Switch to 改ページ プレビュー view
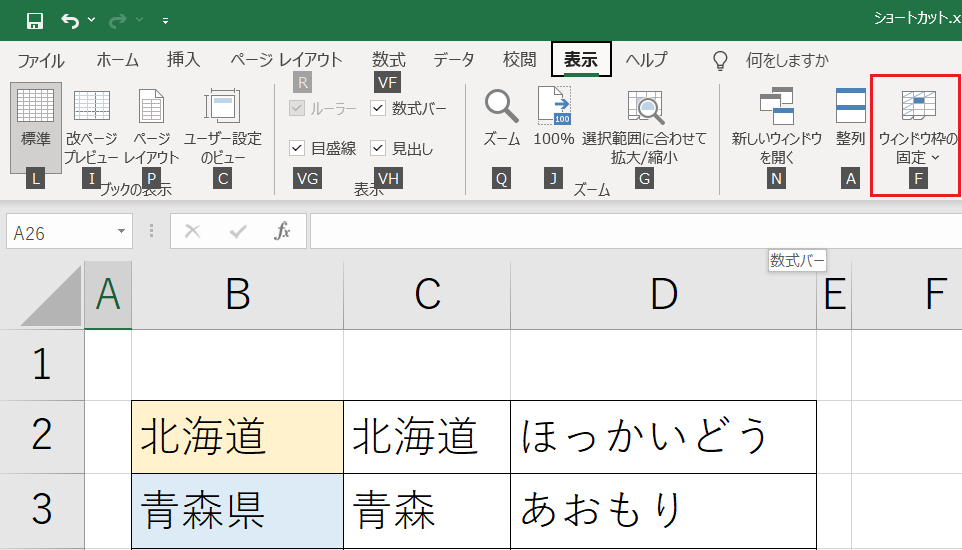Viewport: 962px width, 550px height. pyautogui.click(x=91, y=128)
